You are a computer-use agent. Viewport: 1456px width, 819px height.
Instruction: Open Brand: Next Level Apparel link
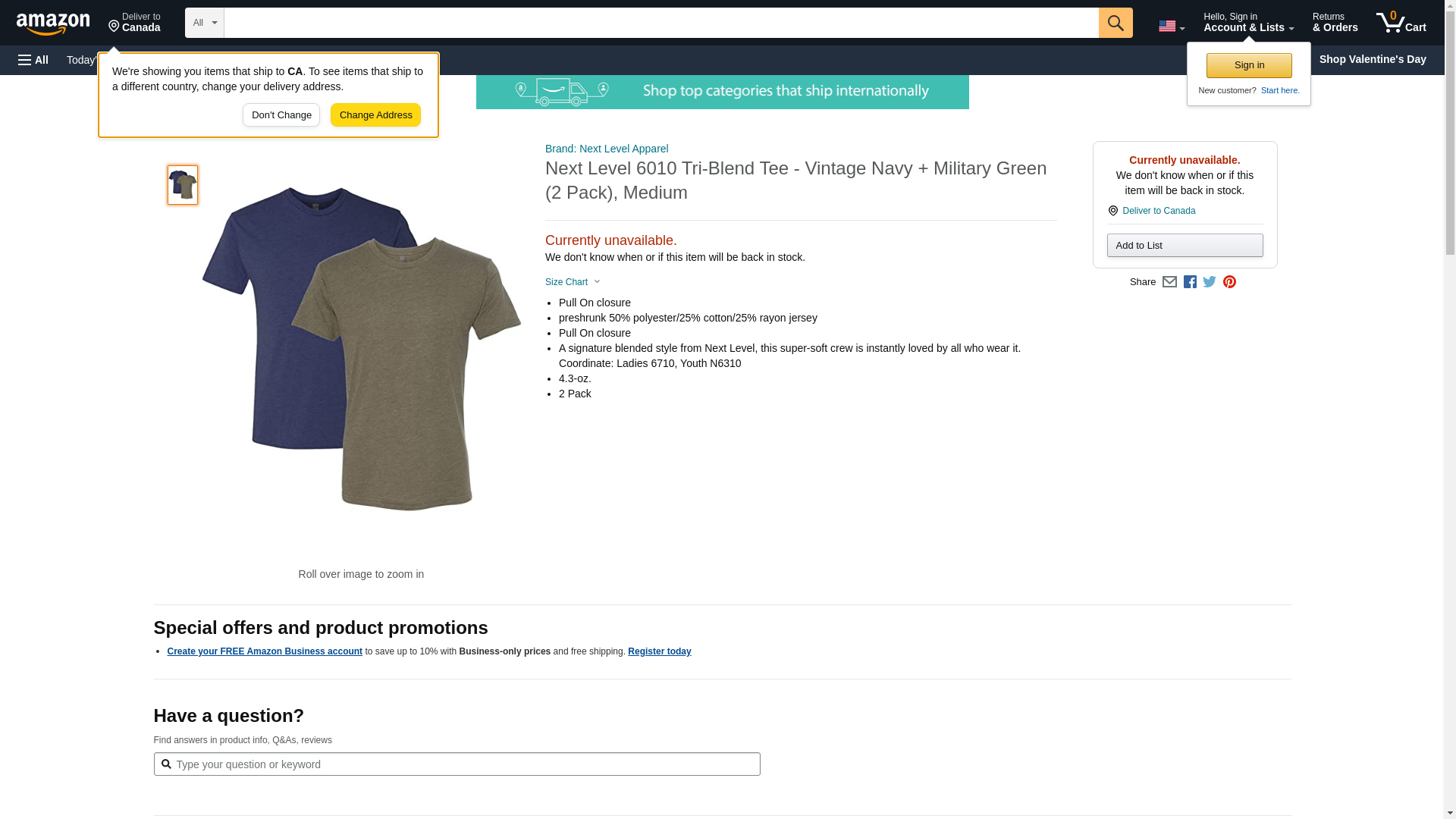tap(606, 149)
